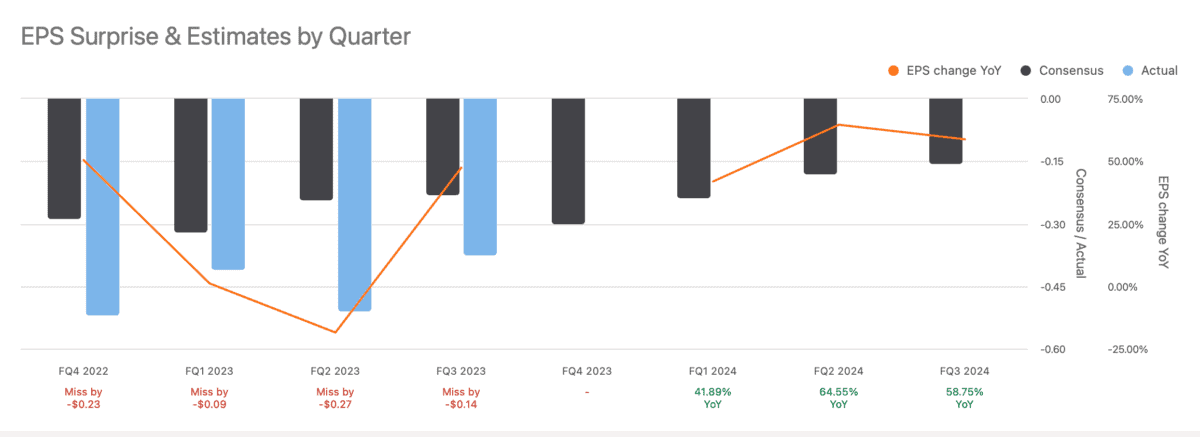Hide the Consensus series via legend text
1200x437 pixels.
[x=1071, y=70]
